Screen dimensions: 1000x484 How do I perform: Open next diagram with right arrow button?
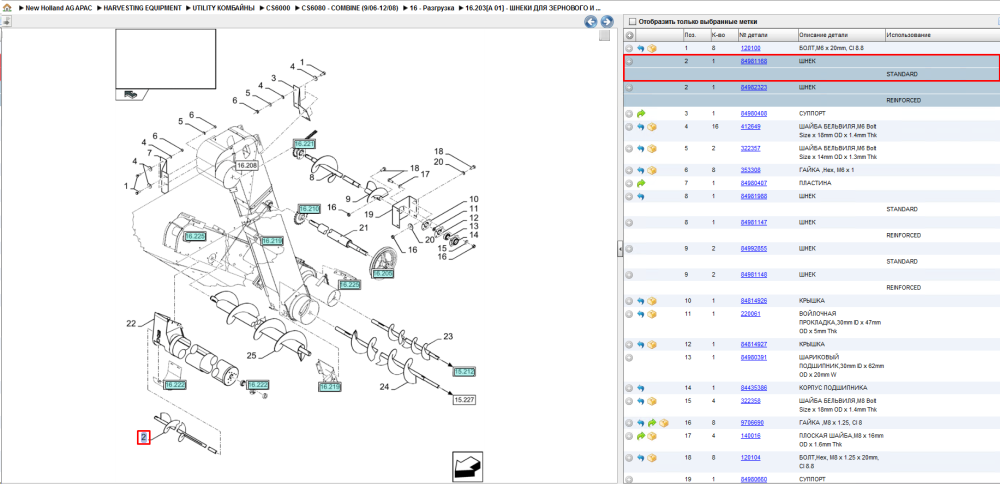pyautogui.click(x=607, y=22)
